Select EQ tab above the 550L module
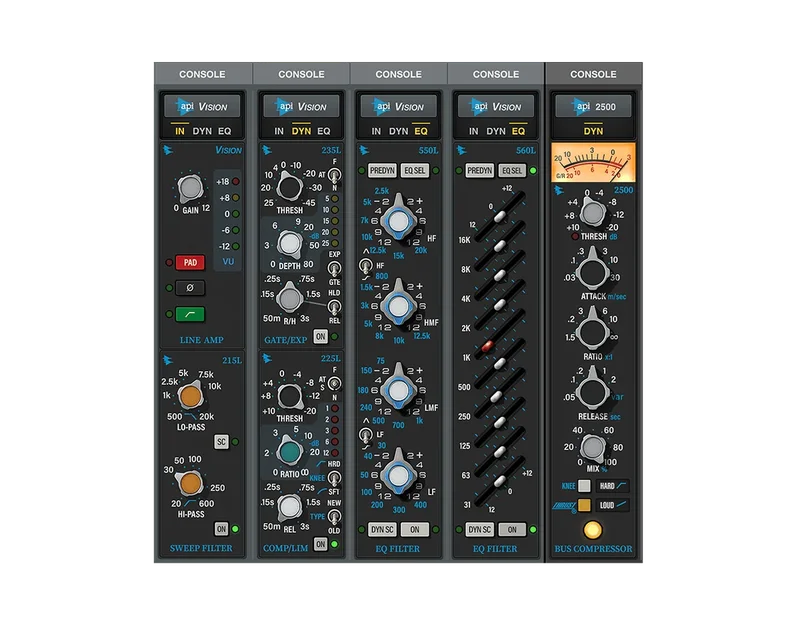The height and width of the screenshot is (628, 800). pos(421,131)
